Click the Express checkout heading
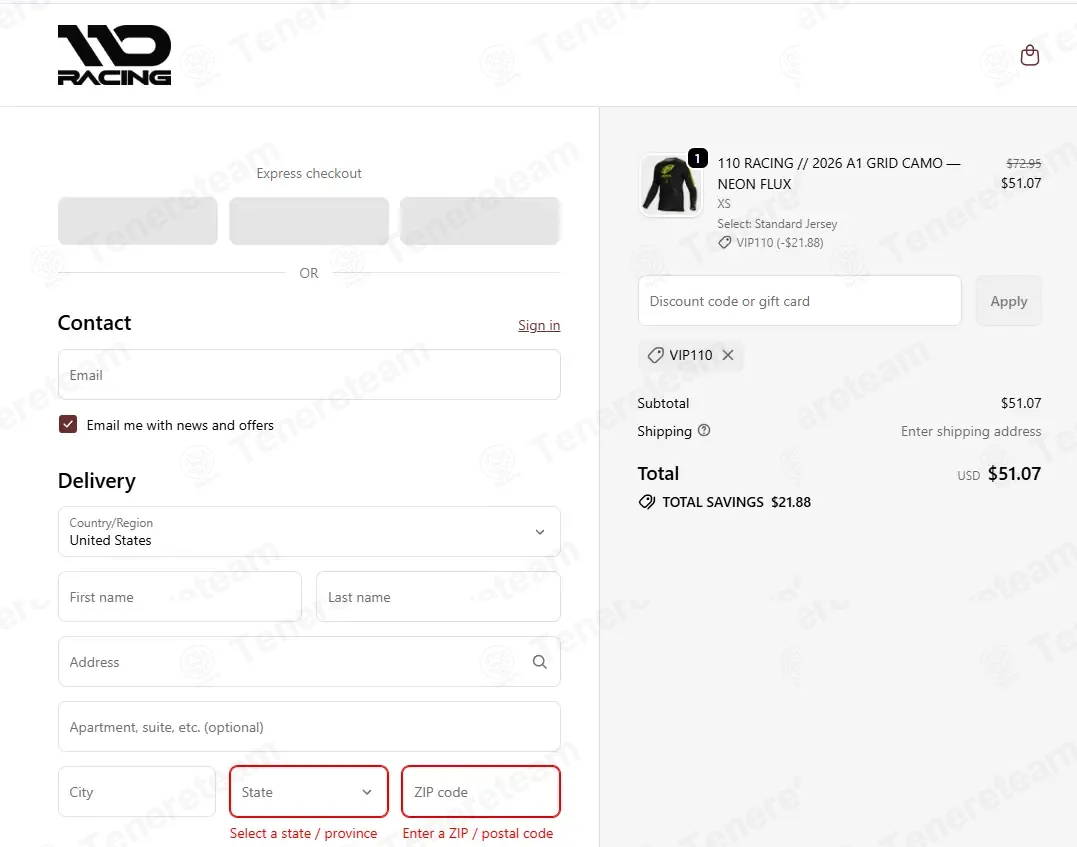Viewport: 1077px width, 847px height. [x=309, y=173]
